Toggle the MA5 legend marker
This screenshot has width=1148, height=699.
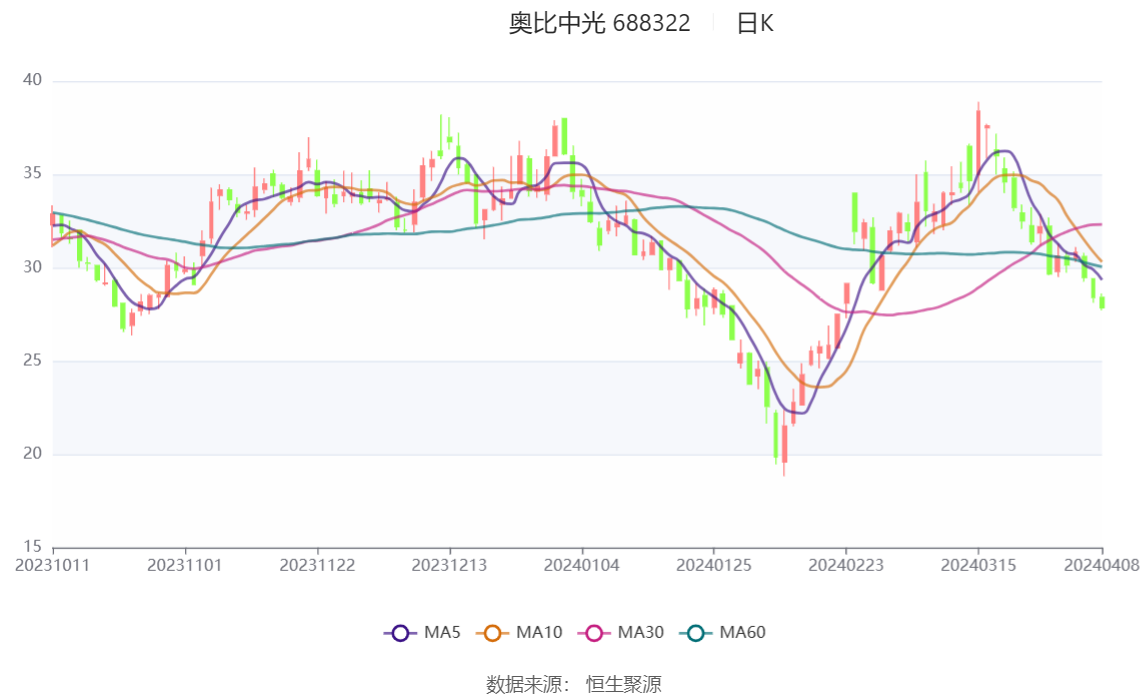(x=400, y=633)
